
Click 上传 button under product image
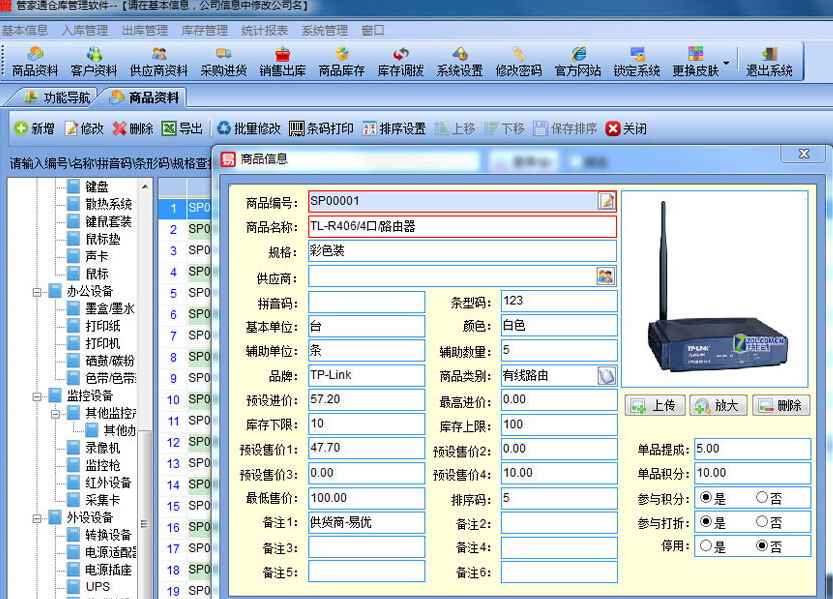tap(654, 406)
